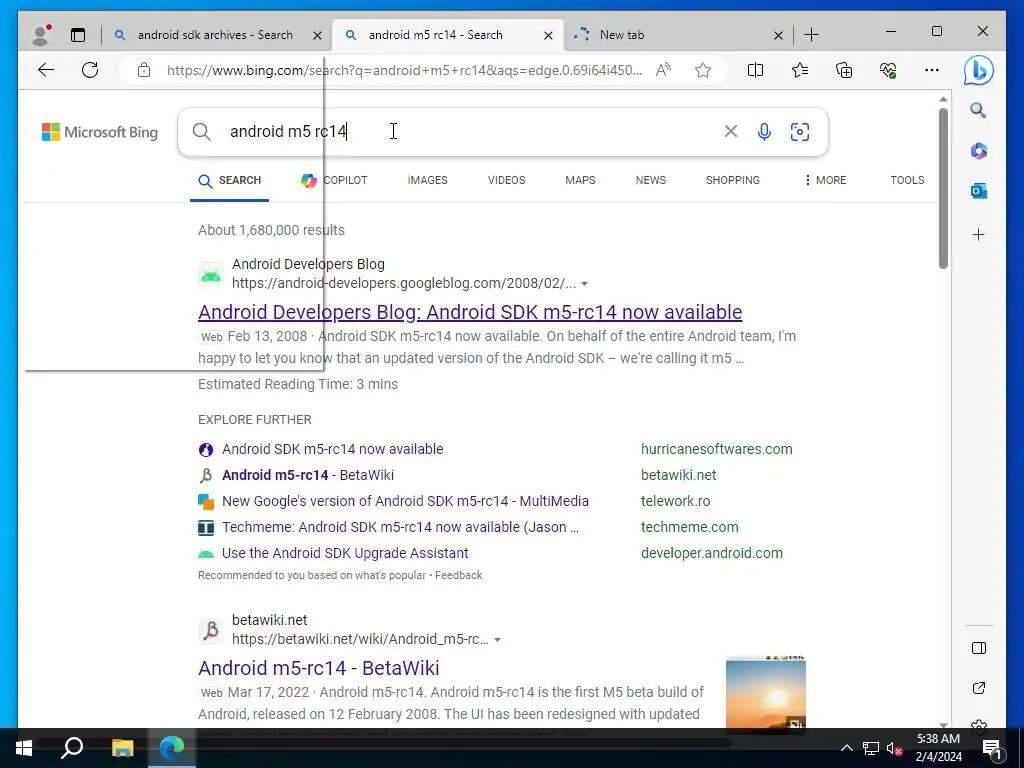Open the profile avatar icon

[41, 35]
